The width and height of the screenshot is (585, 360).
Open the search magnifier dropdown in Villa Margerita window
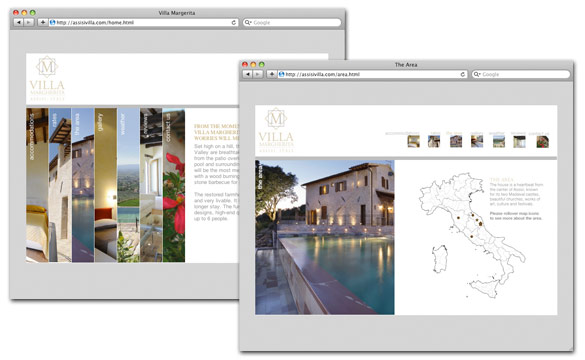click(x=248, y=22)
